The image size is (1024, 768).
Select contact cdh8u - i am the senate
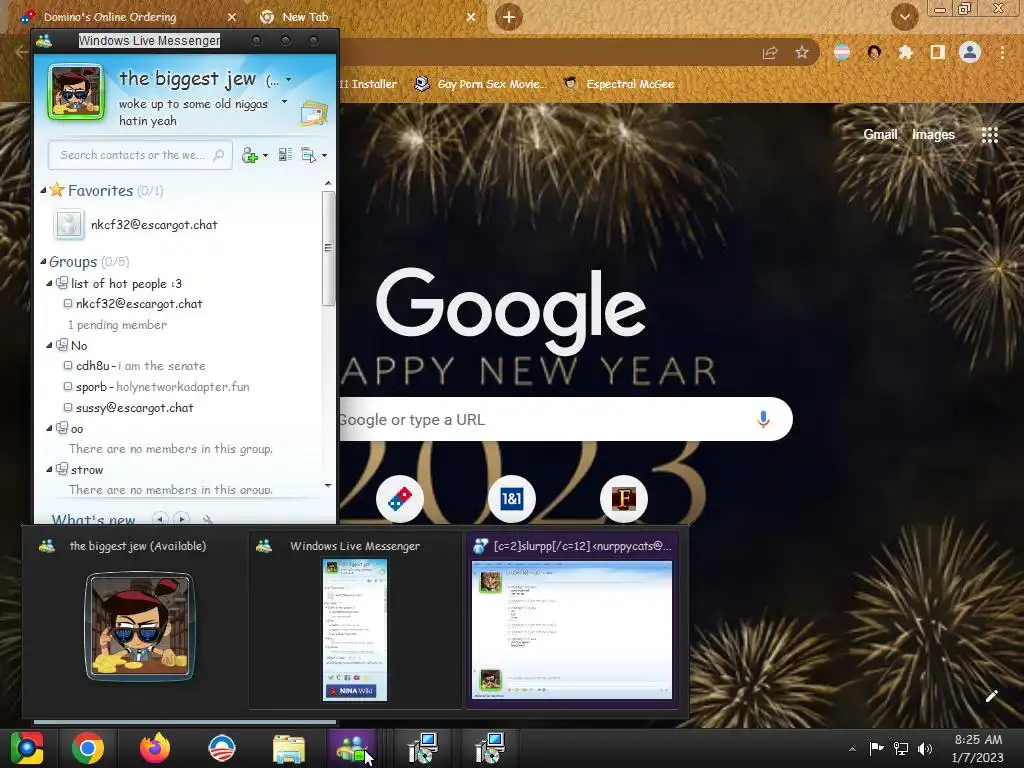pos(135,366)
